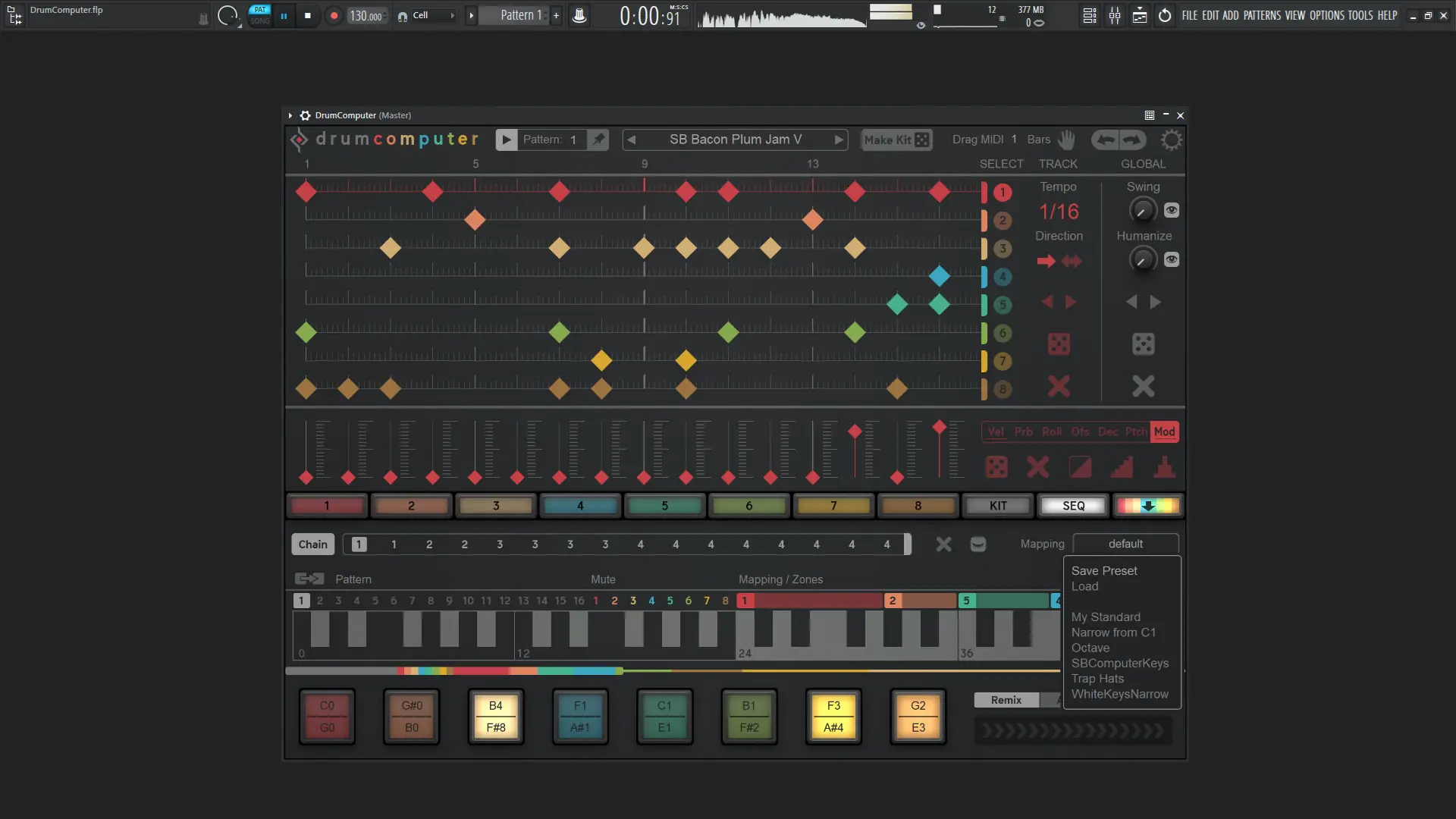Viewport: 1456px width, 819px height.
Task: Expand the Cell snap dropdown in toolbar
Action: pyautogui.click(x=453, y=16)
